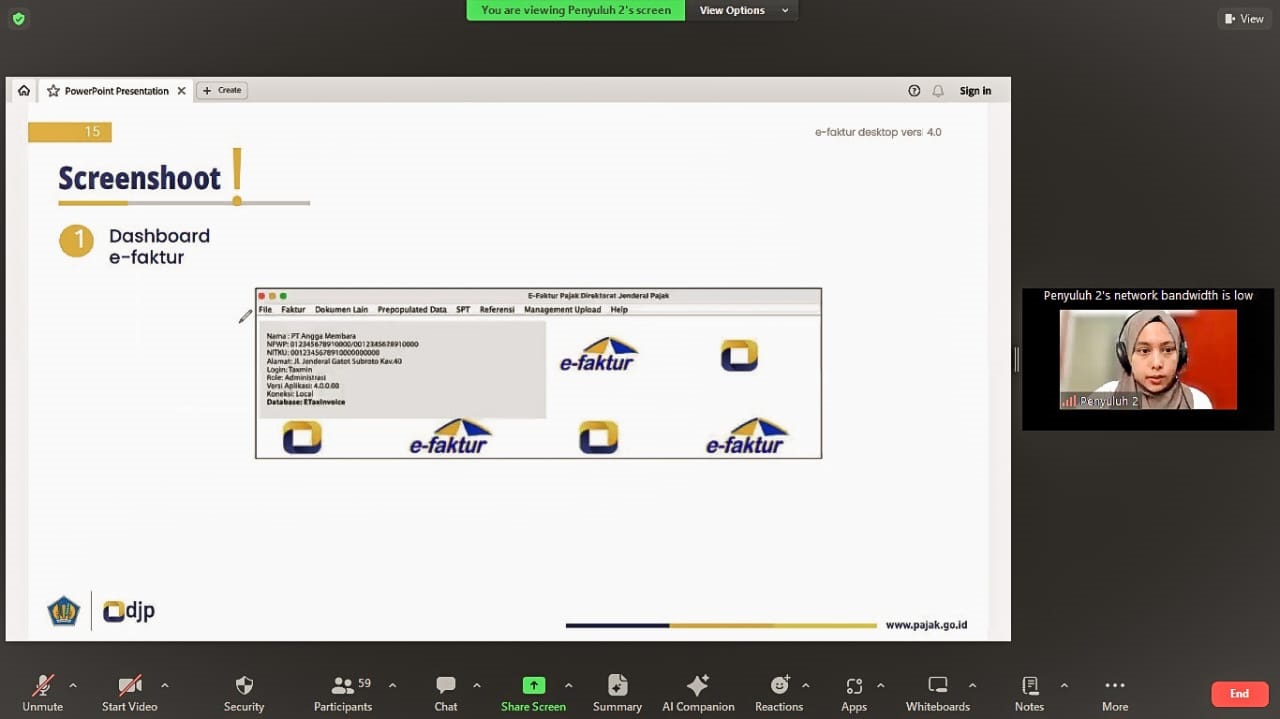Select the PowerPoint Presentation tab
Viewport: 1280px width, 719px height.
116,91
